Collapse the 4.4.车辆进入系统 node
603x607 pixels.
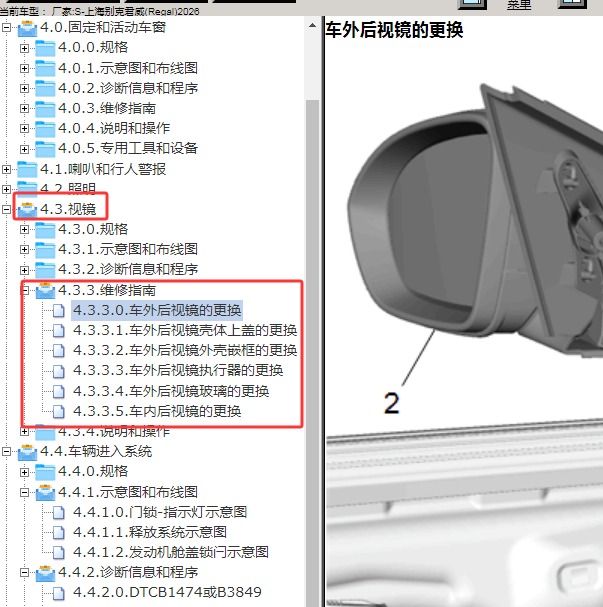[x=6, y=452]
